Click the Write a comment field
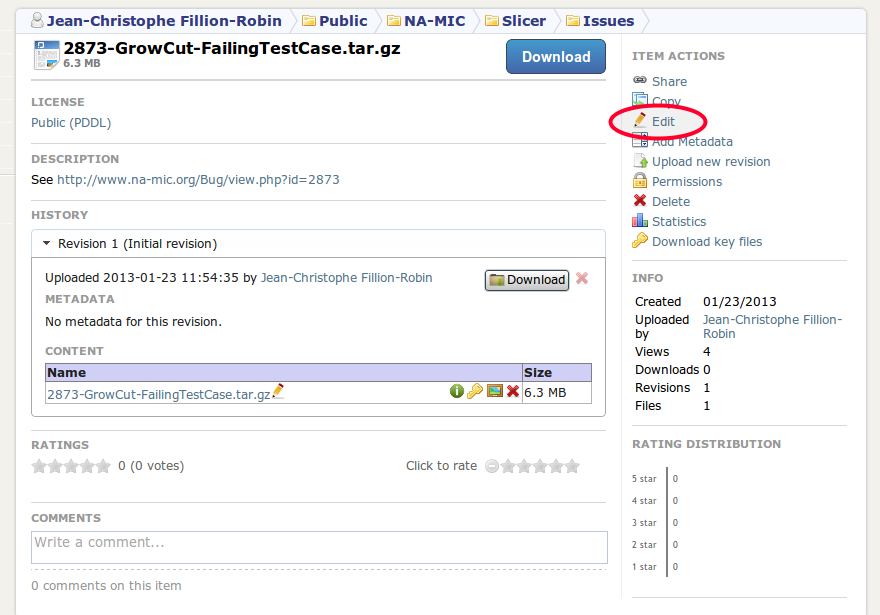The height and width of the screenshot is (615, 880). click(319, 546)
